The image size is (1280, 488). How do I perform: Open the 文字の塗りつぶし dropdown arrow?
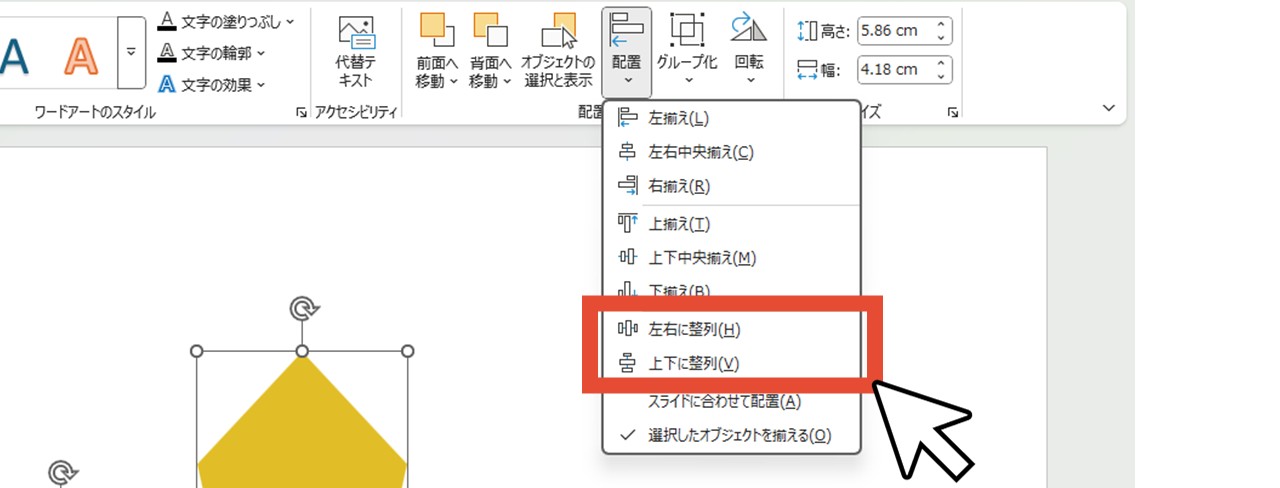[x=291, y=22]
